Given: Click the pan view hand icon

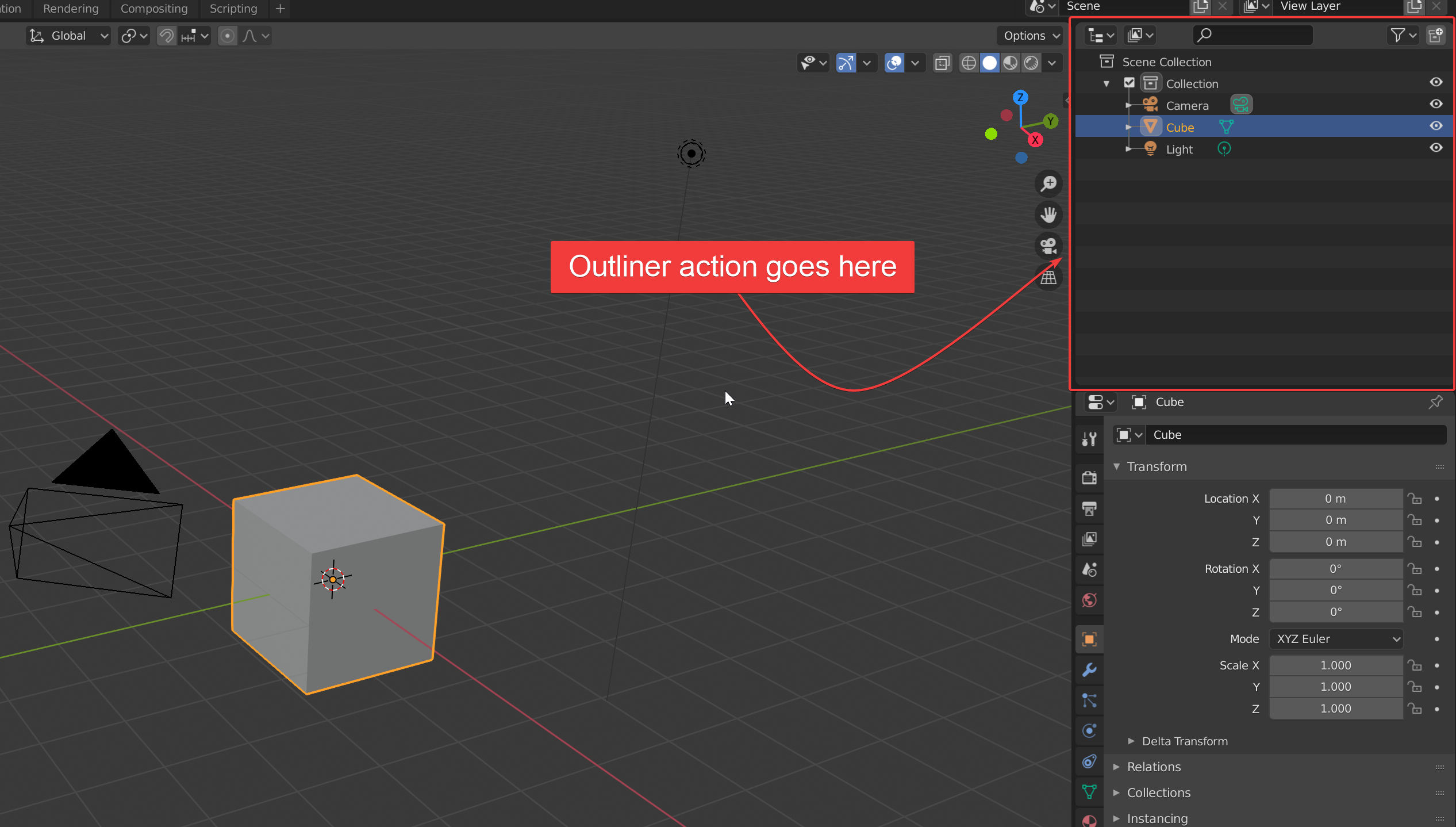Looking at the screenshot, I should 1049,215.
